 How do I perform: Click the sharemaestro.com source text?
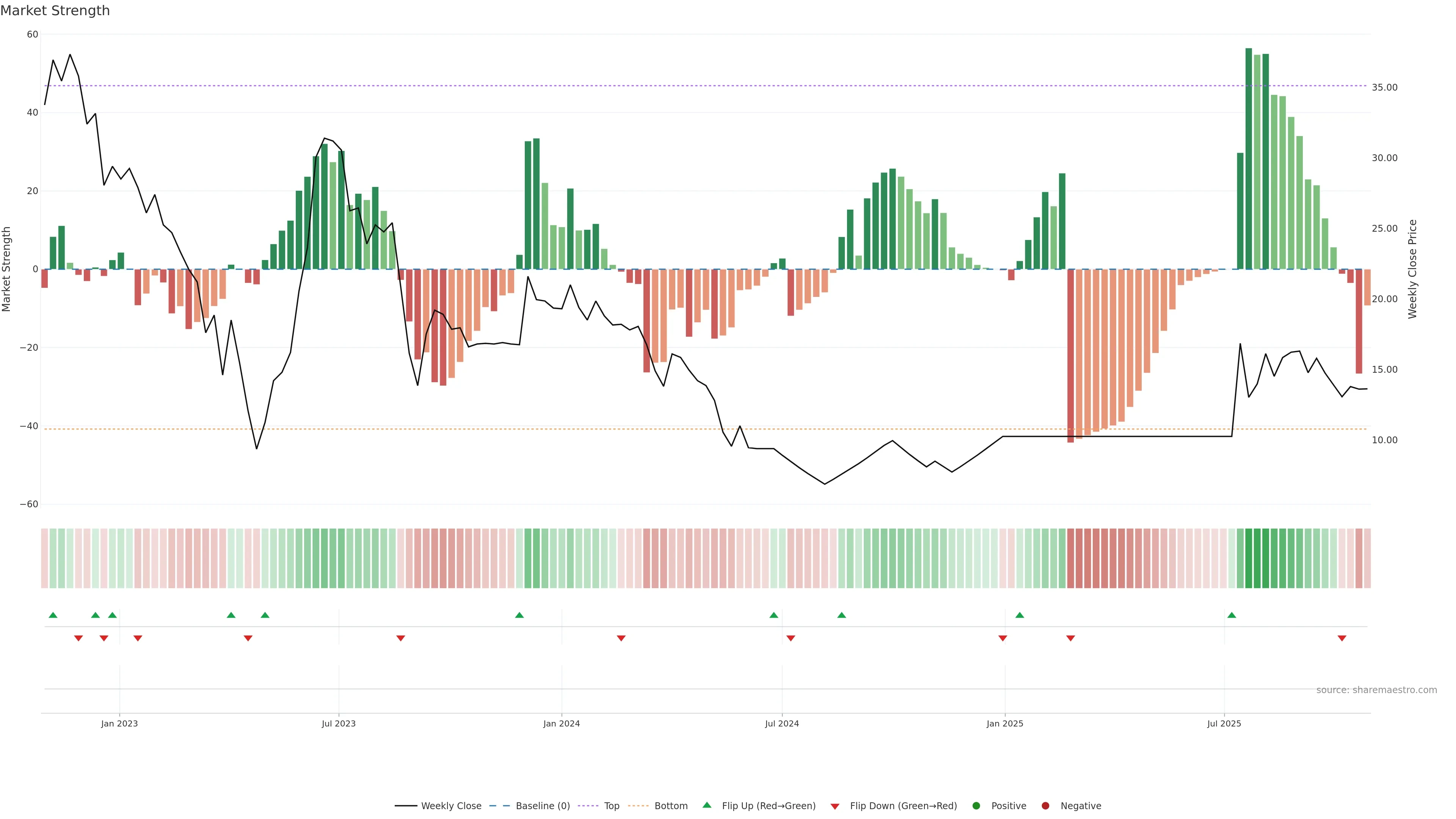[1376, 690]
